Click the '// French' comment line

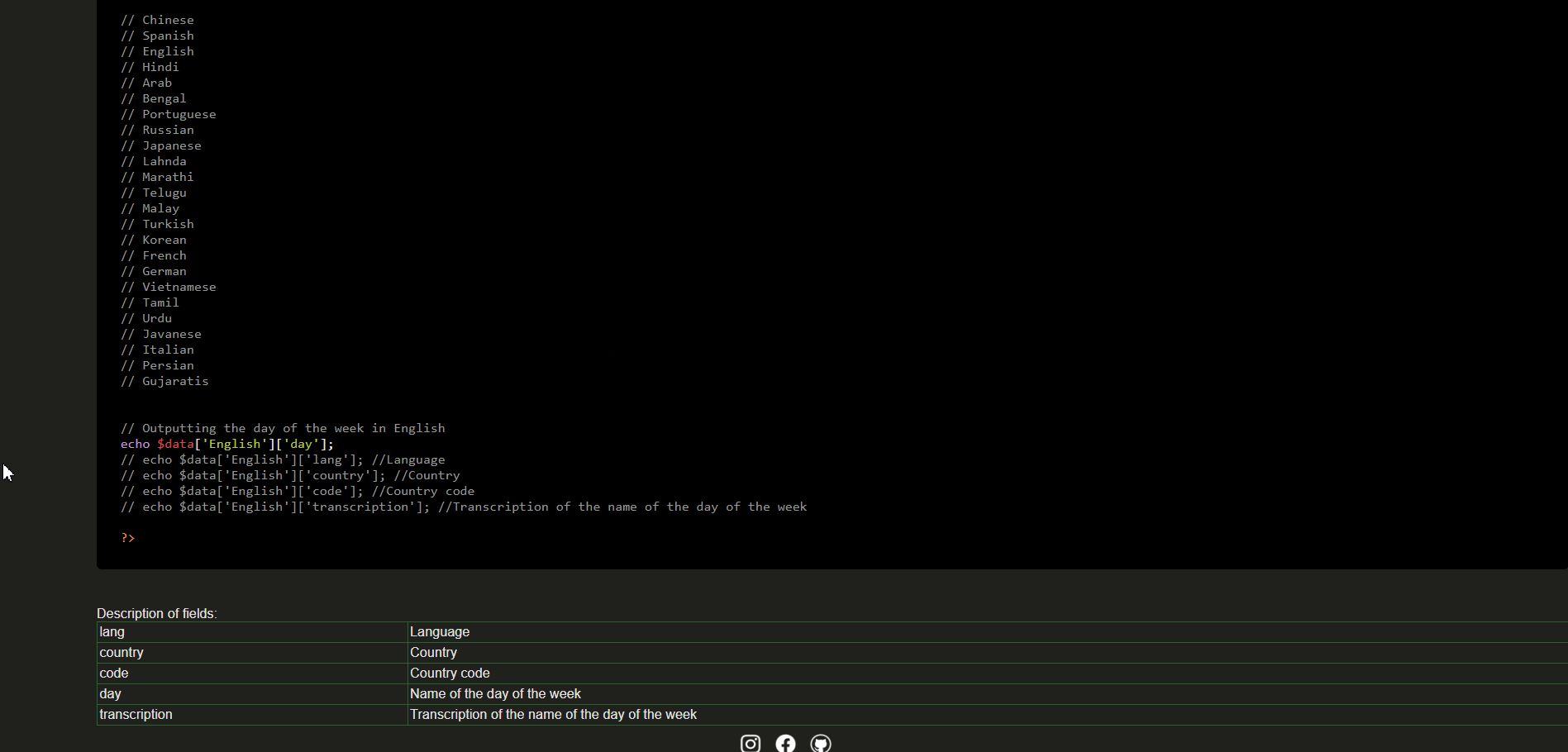pos(154,255)
